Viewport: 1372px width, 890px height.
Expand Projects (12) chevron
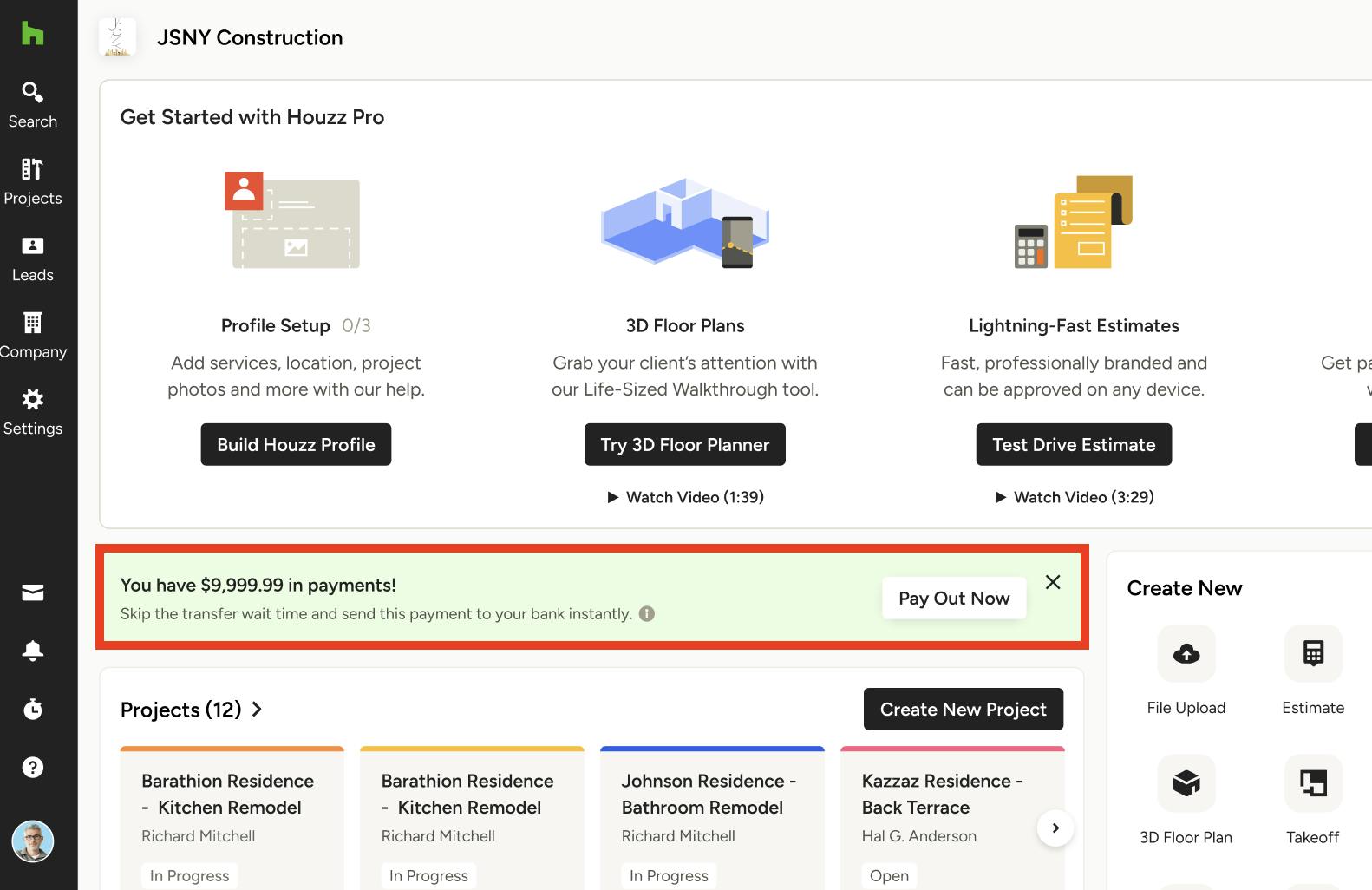(257, 710)
